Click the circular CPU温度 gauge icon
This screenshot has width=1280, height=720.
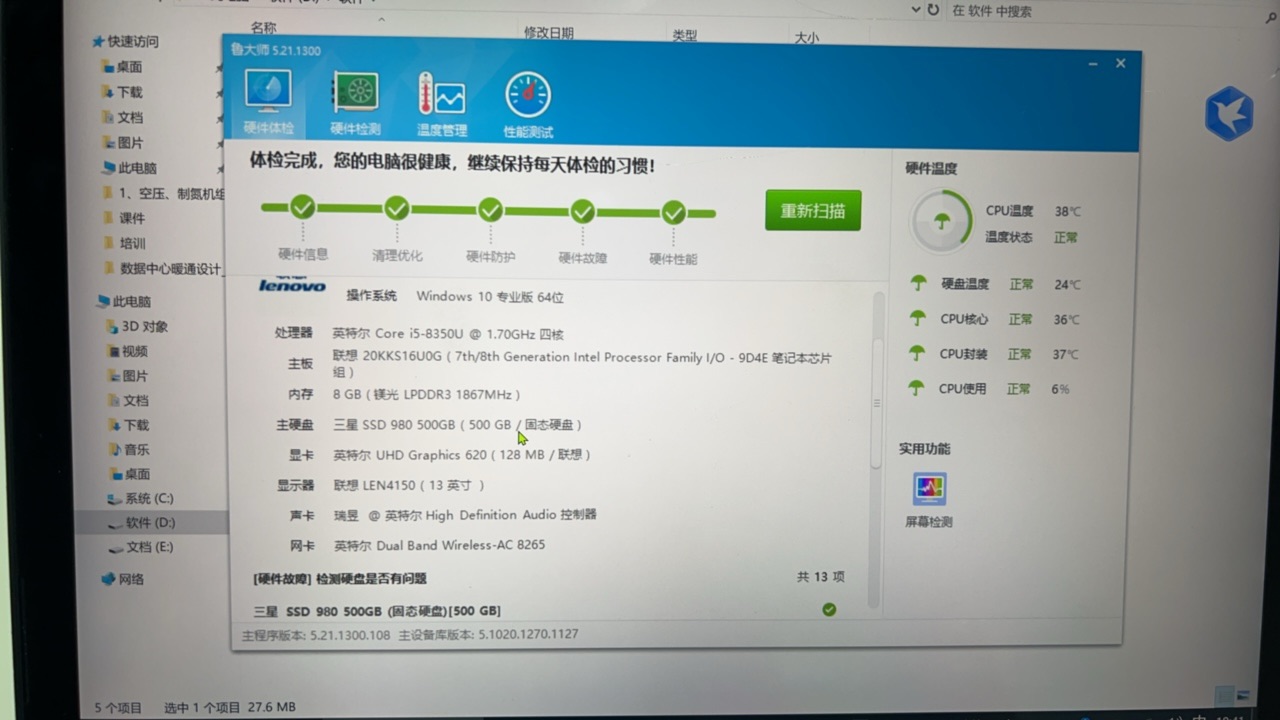[x=941, y=221]
